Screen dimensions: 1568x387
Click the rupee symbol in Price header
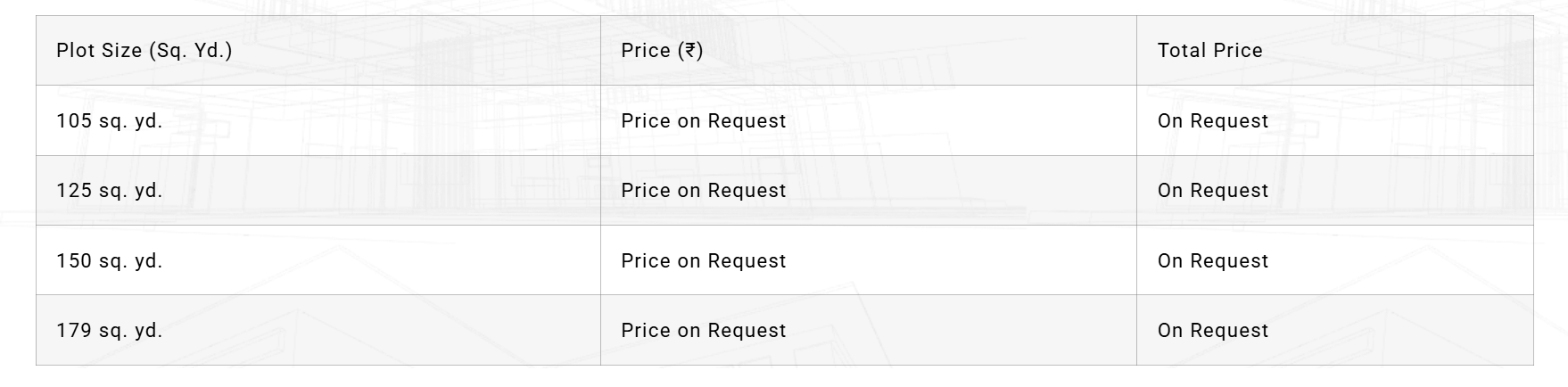click(690, 51)
